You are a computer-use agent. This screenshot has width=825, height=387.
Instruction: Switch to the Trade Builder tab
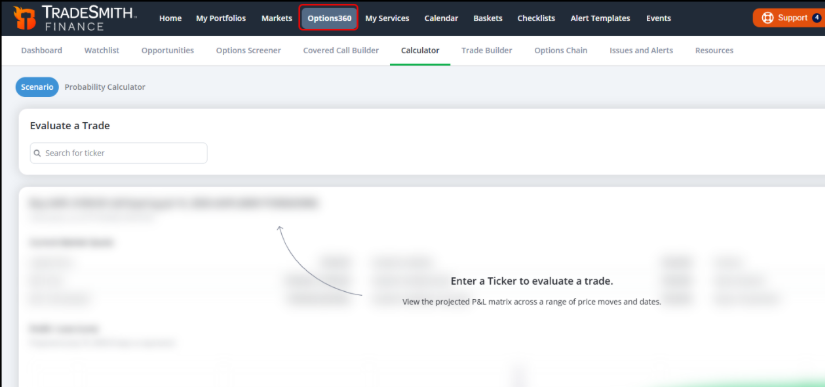(487, 50)
